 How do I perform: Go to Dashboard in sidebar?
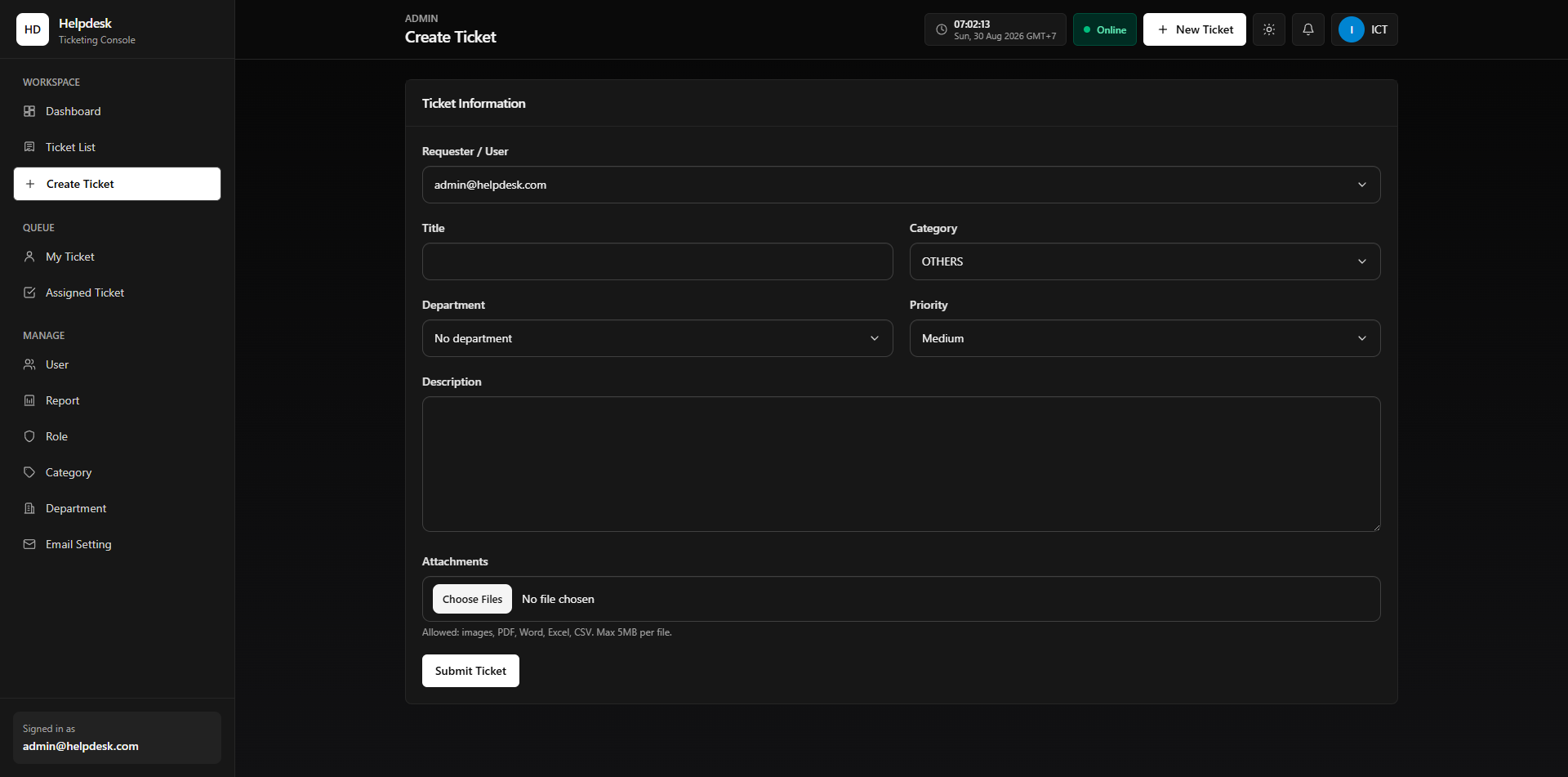pos(117,111)
